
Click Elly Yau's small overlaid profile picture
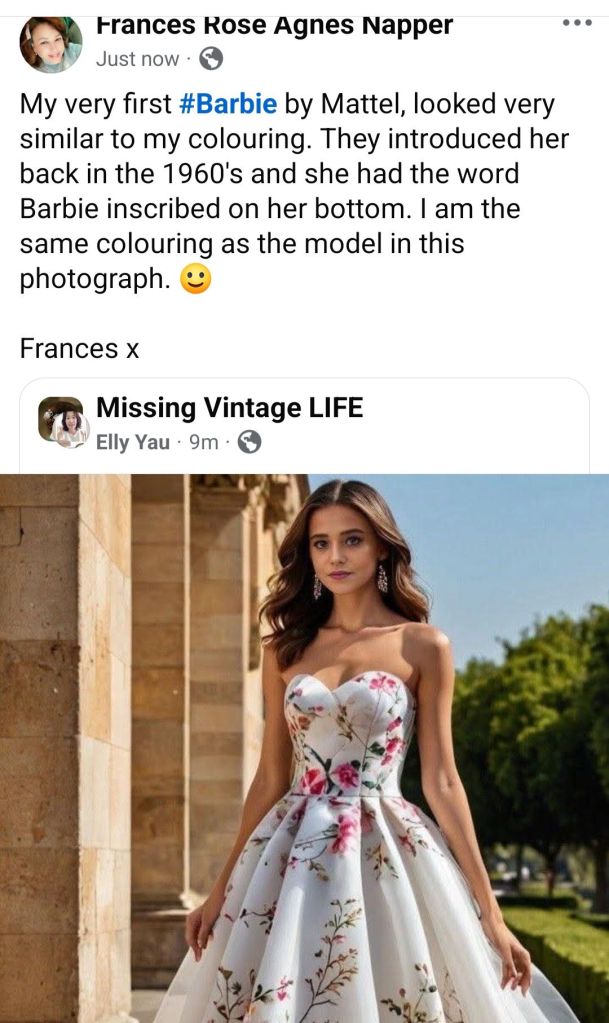[x=72, y=430]
